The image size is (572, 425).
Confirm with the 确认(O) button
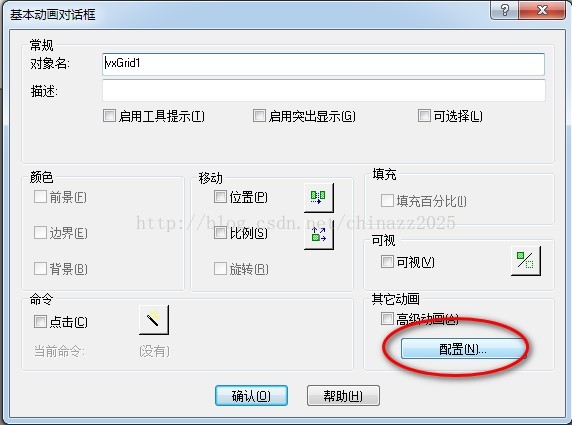251,395
